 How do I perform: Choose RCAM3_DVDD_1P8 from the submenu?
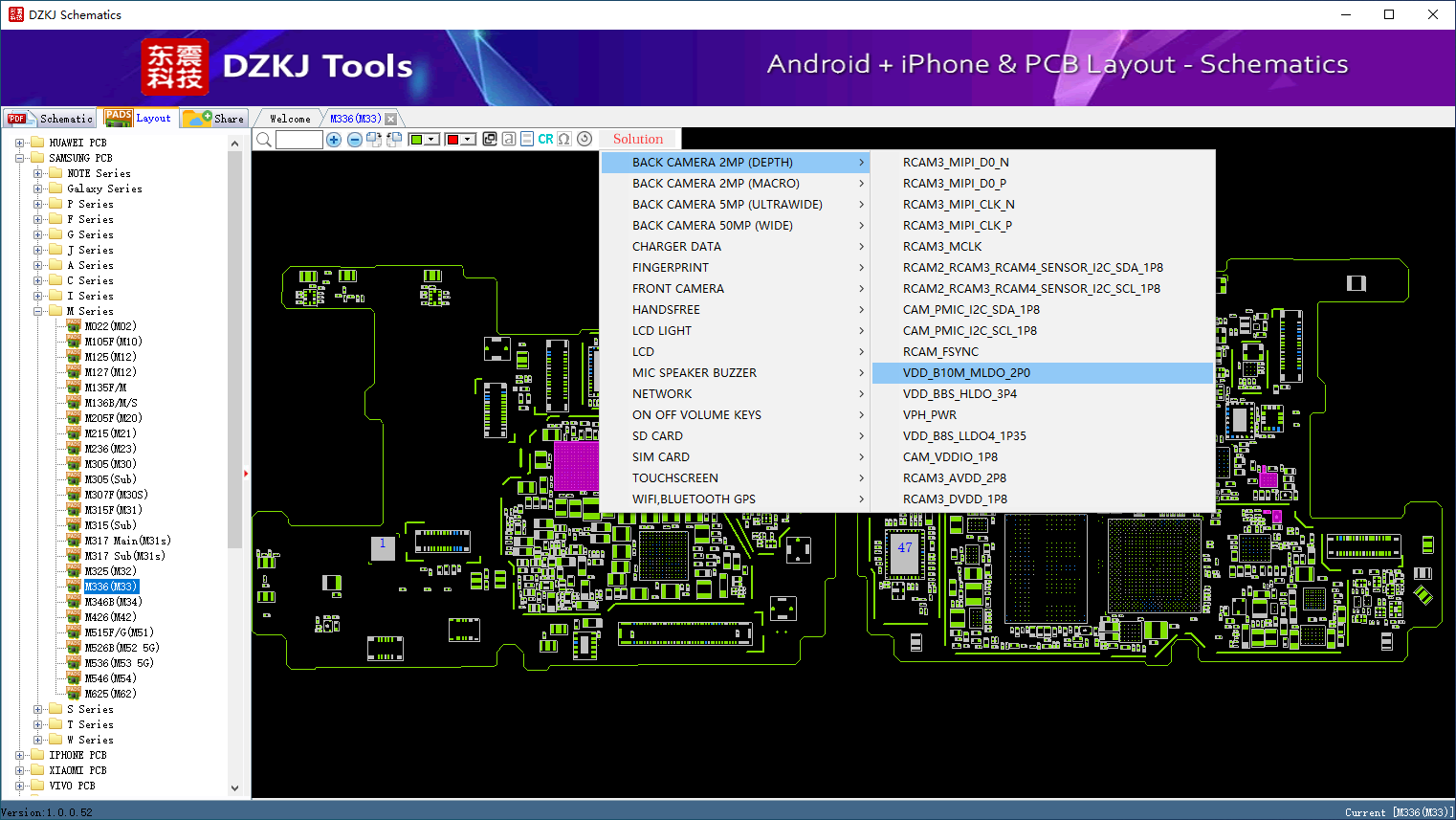coord(1044,499)
